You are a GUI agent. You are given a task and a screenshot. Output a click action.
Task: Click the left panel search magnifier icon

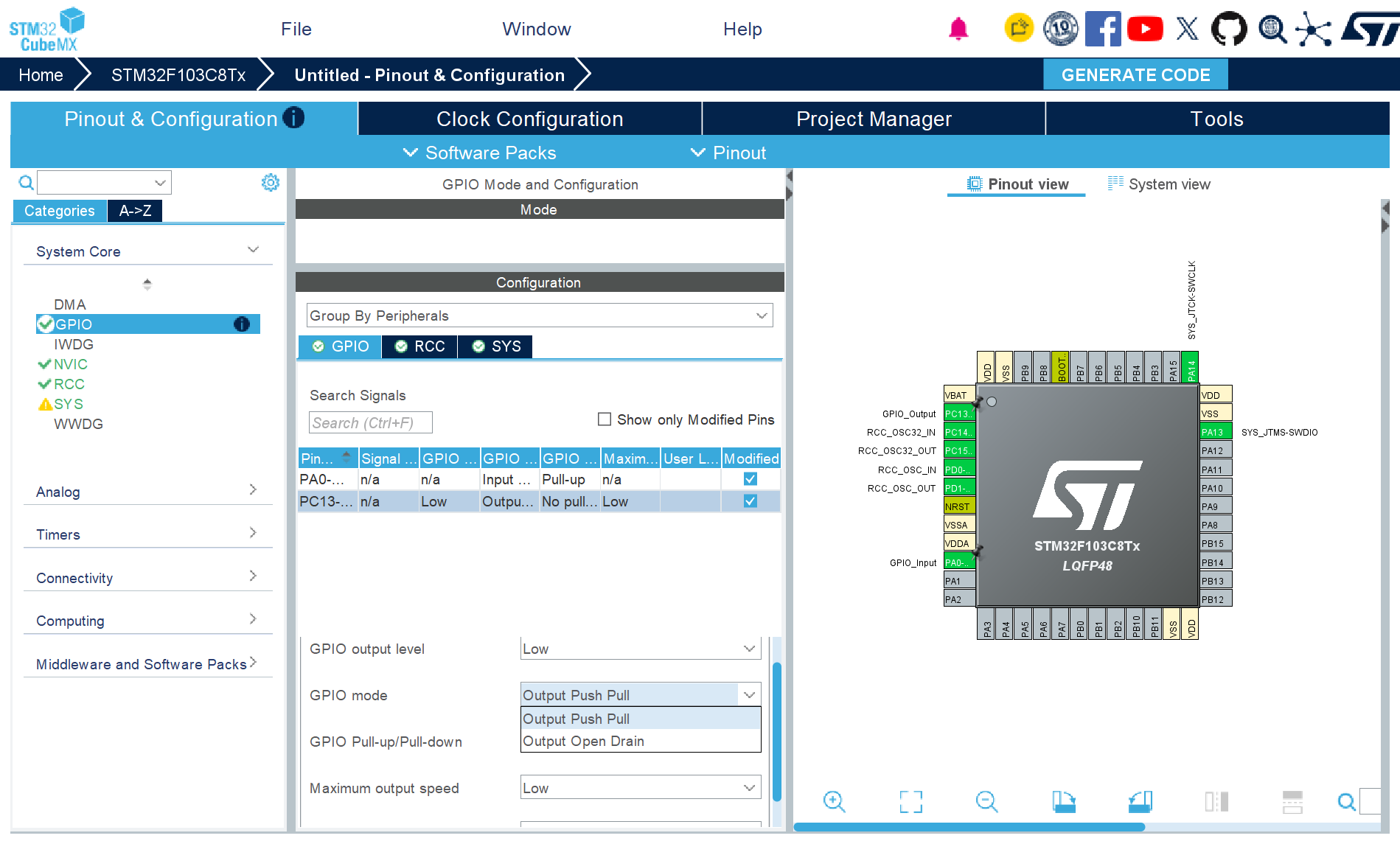pyautogui.click(x=26, y=182)
